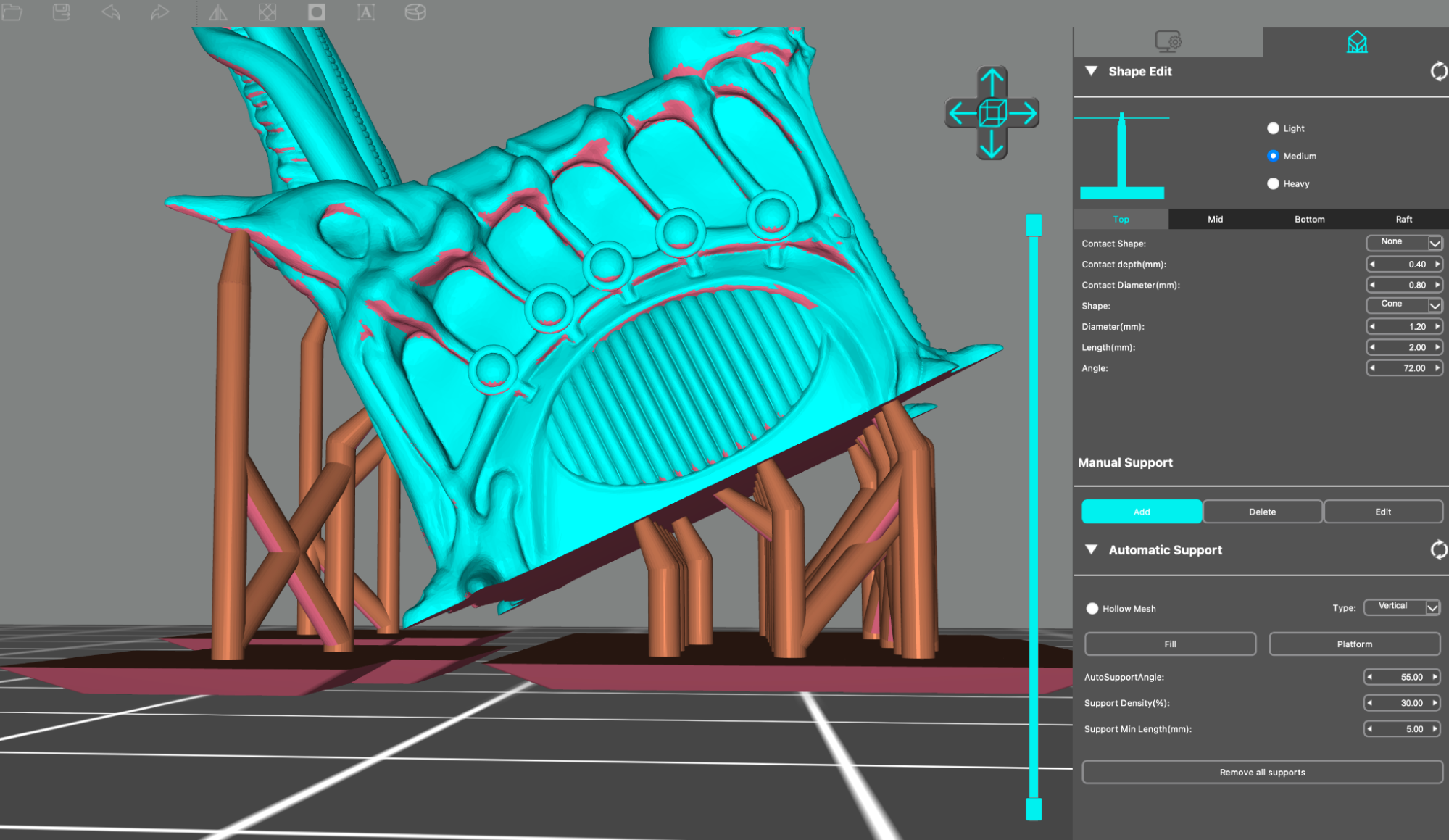
Task: Switch to the Mid tab
Action: pyautogui.click(x=1215, y=219)
